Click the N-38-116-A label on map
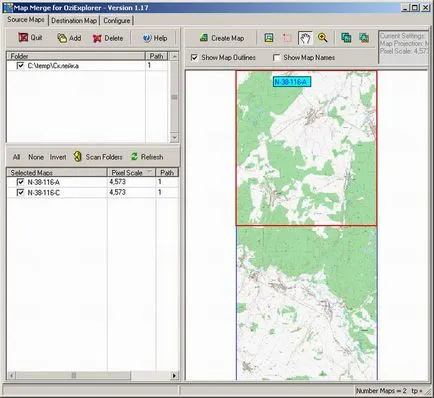This screenshot has width=434, height=398. 292,82
